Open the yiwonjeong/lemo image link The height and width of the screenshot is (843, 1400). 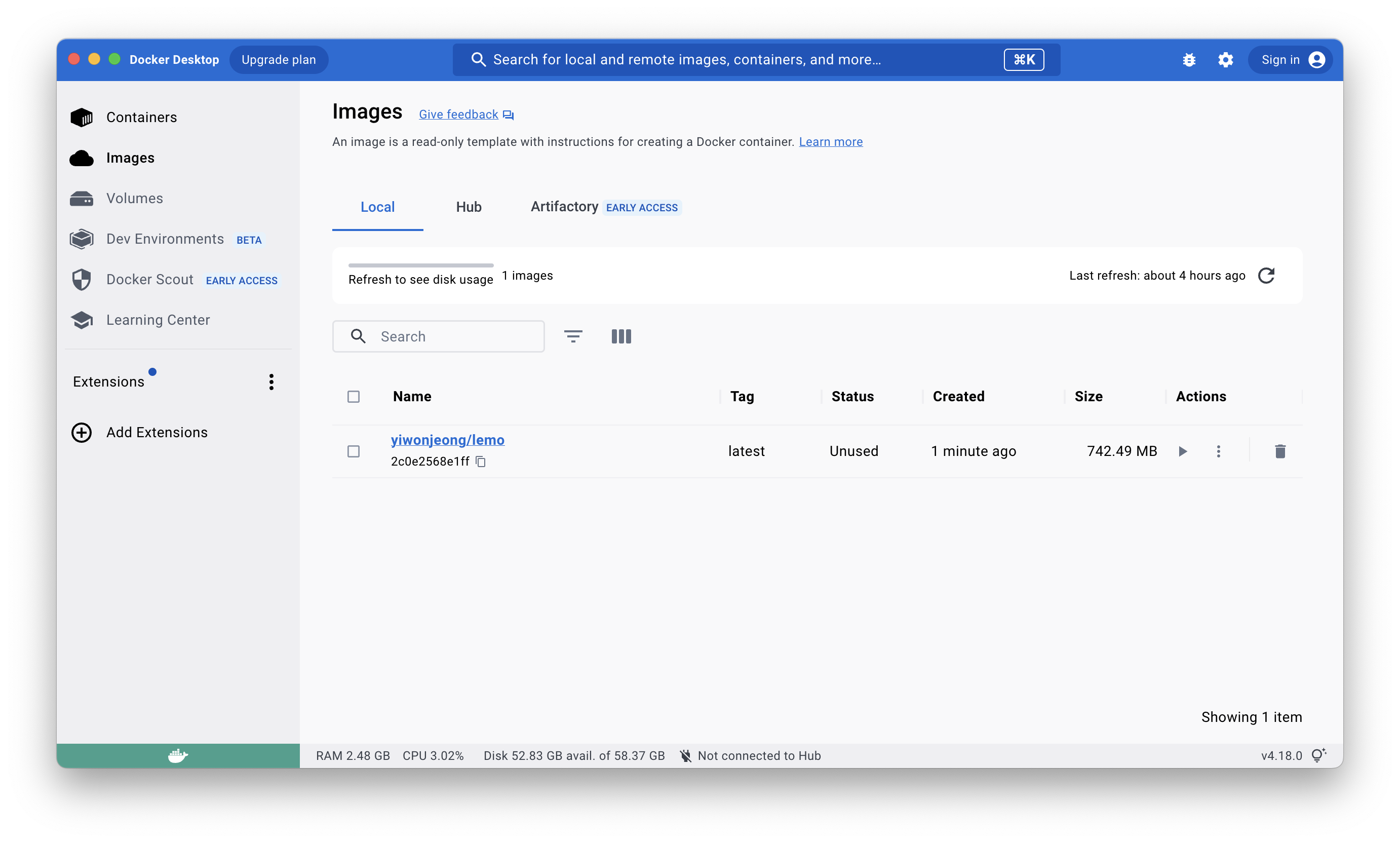[x=447, y=440]
